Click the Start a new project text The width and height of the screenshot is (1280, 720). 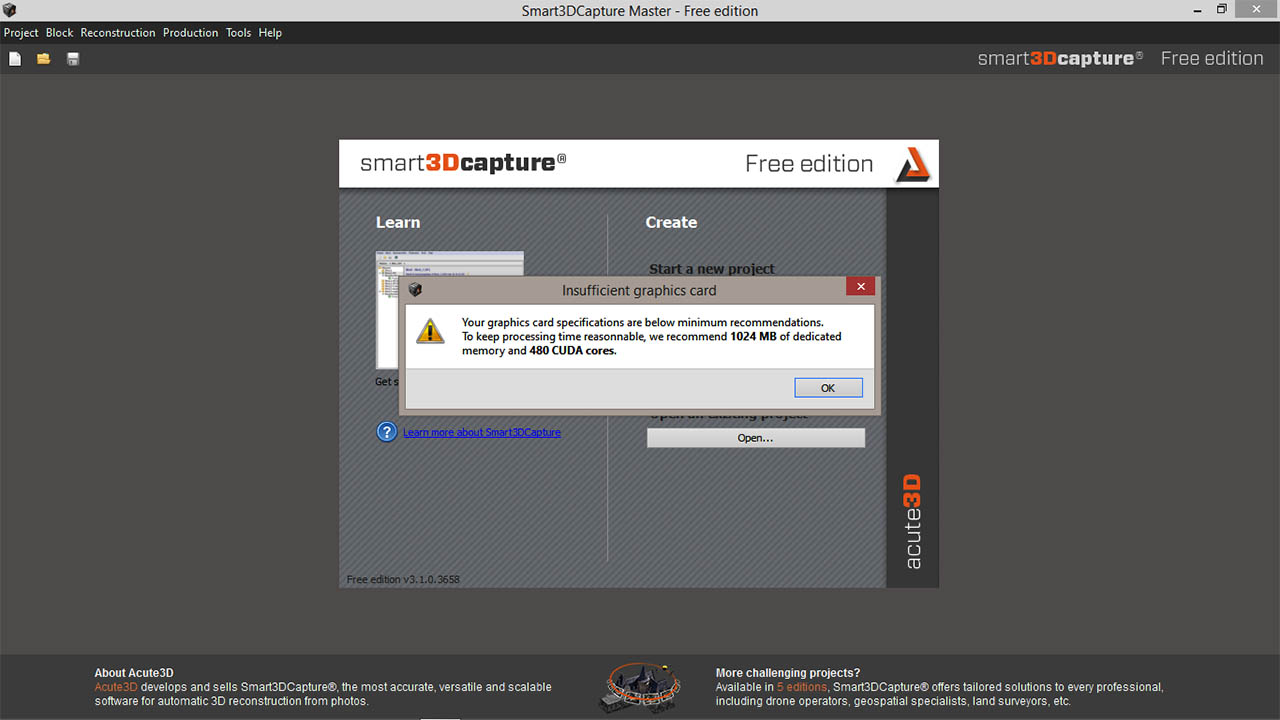click(x=712, y=269)
